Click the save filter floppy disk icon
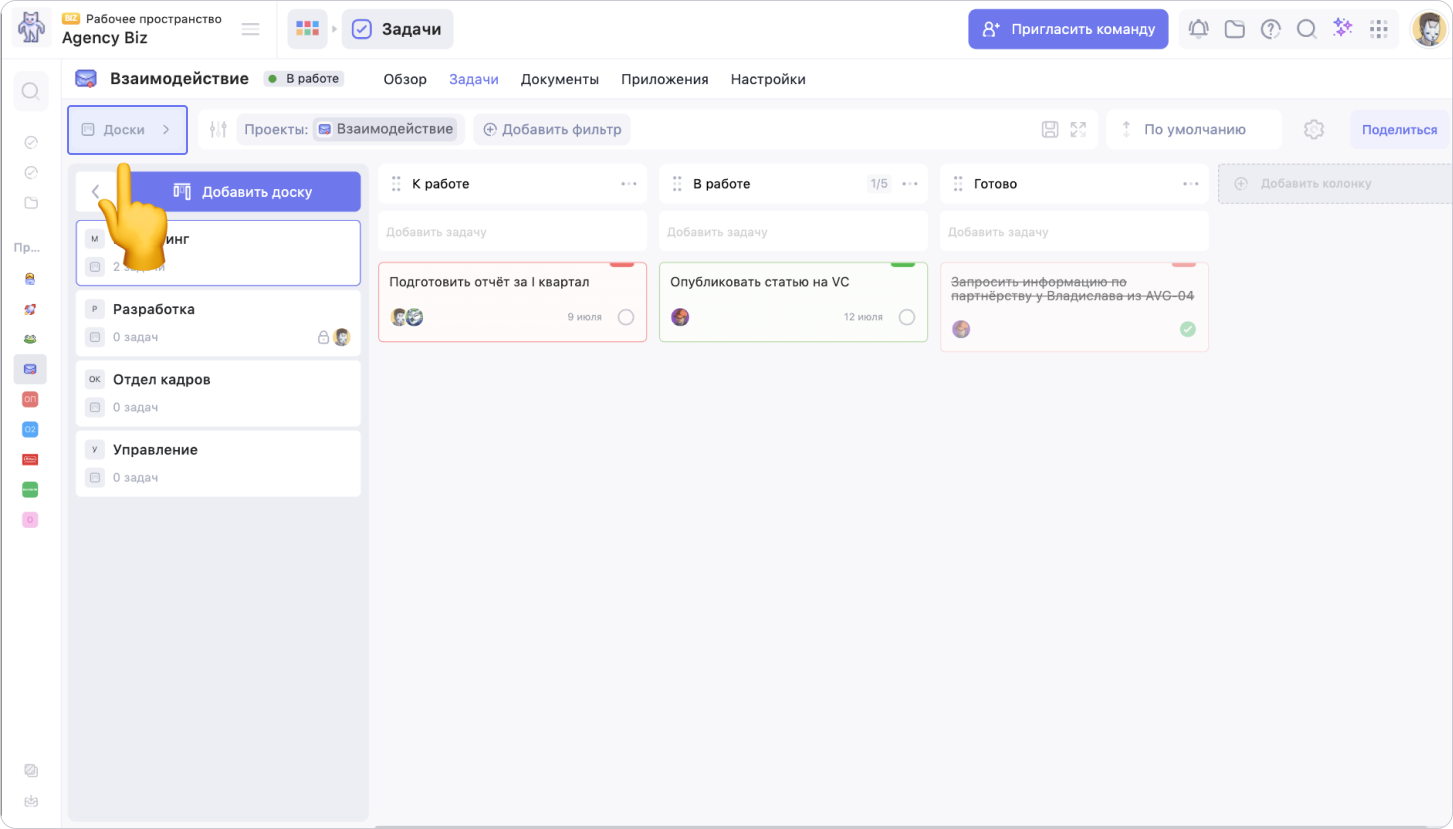 1050,129
